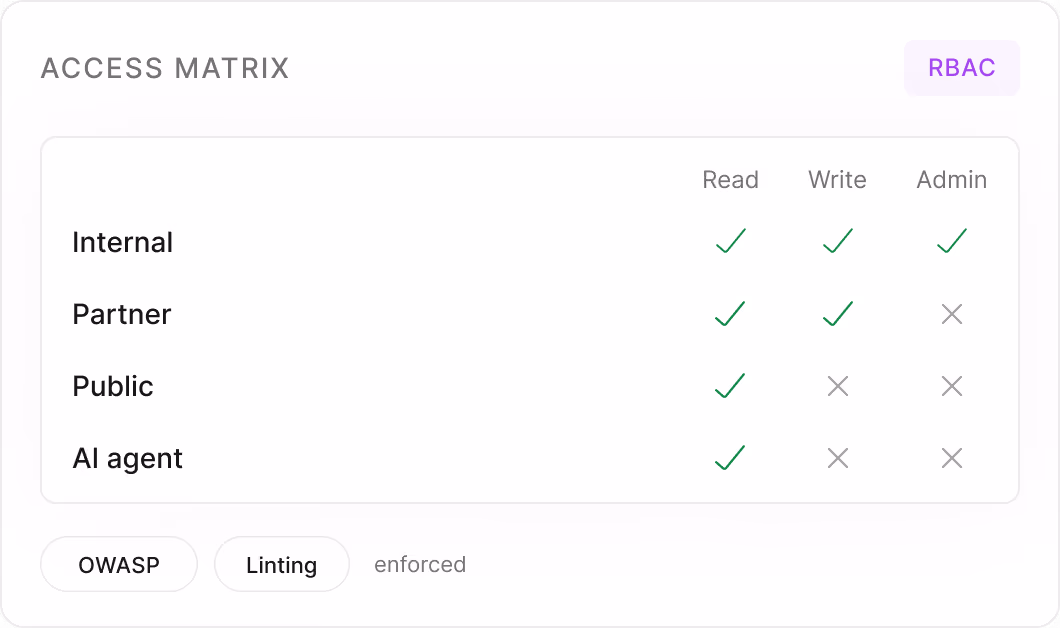Screen dimensions: 1060x628
Task: Select the AI agent row label
Action: (x=127, y=459)
